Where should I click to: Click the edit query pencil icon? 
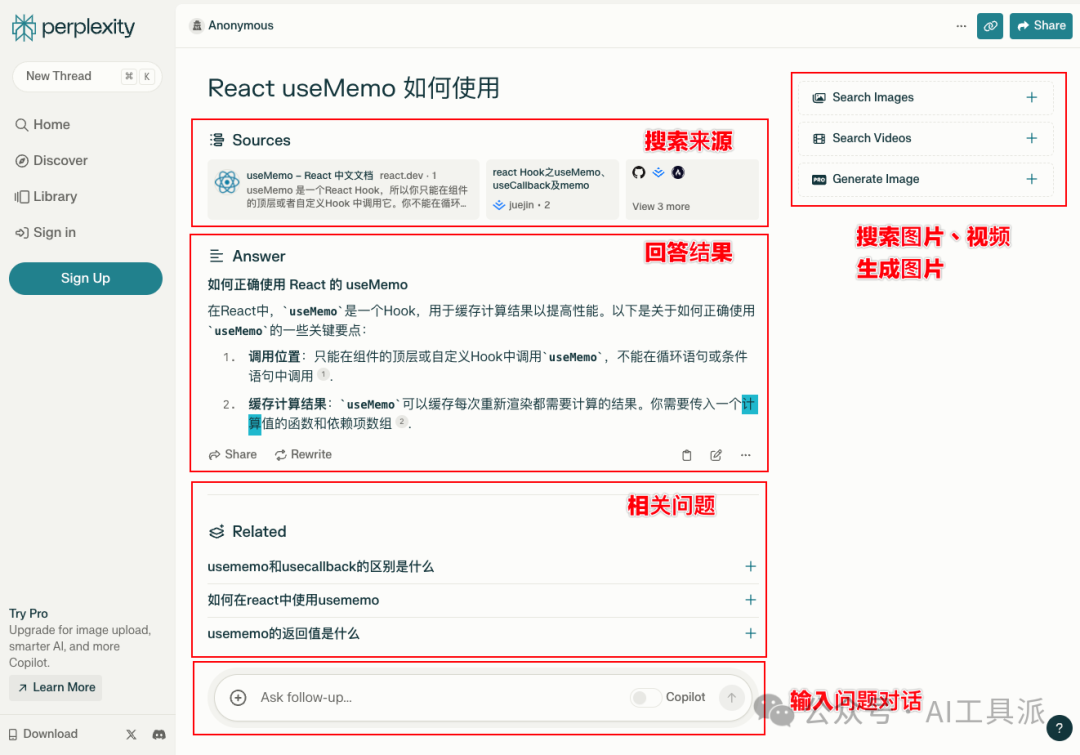[x=716, y=455]
